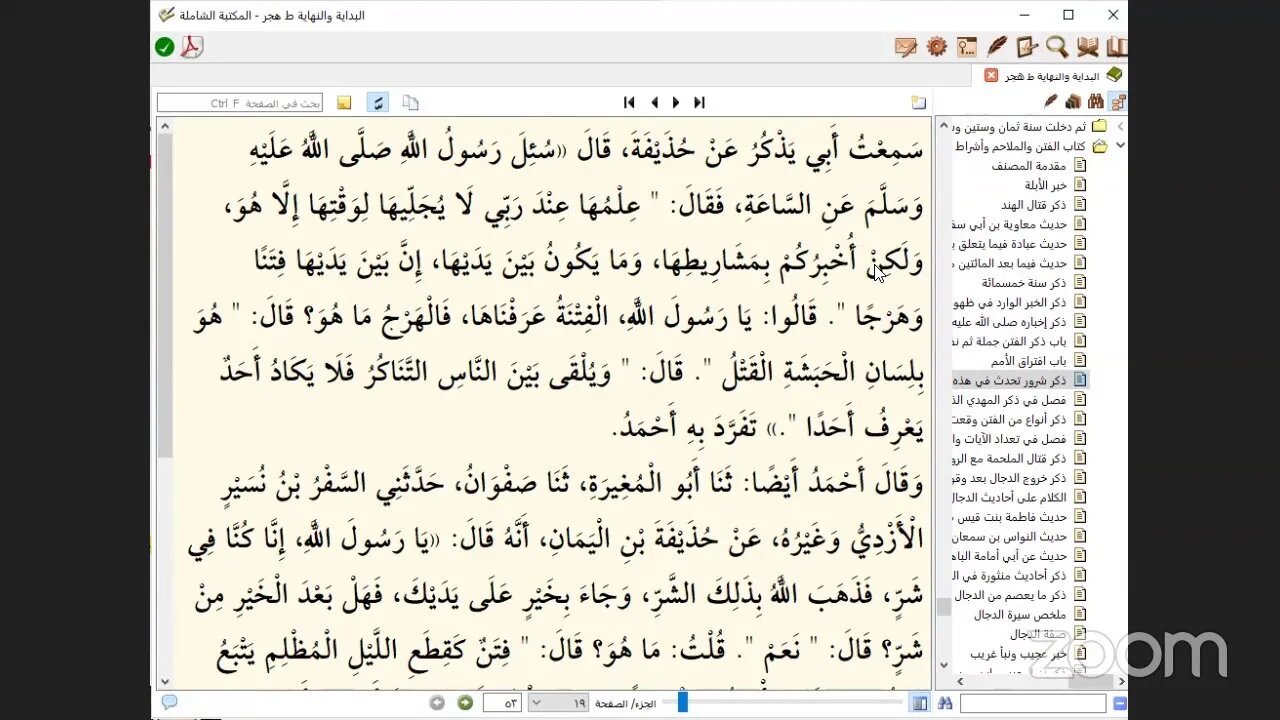Click the blue minus button at bottom right
1280x720 pixels.
1120,703
